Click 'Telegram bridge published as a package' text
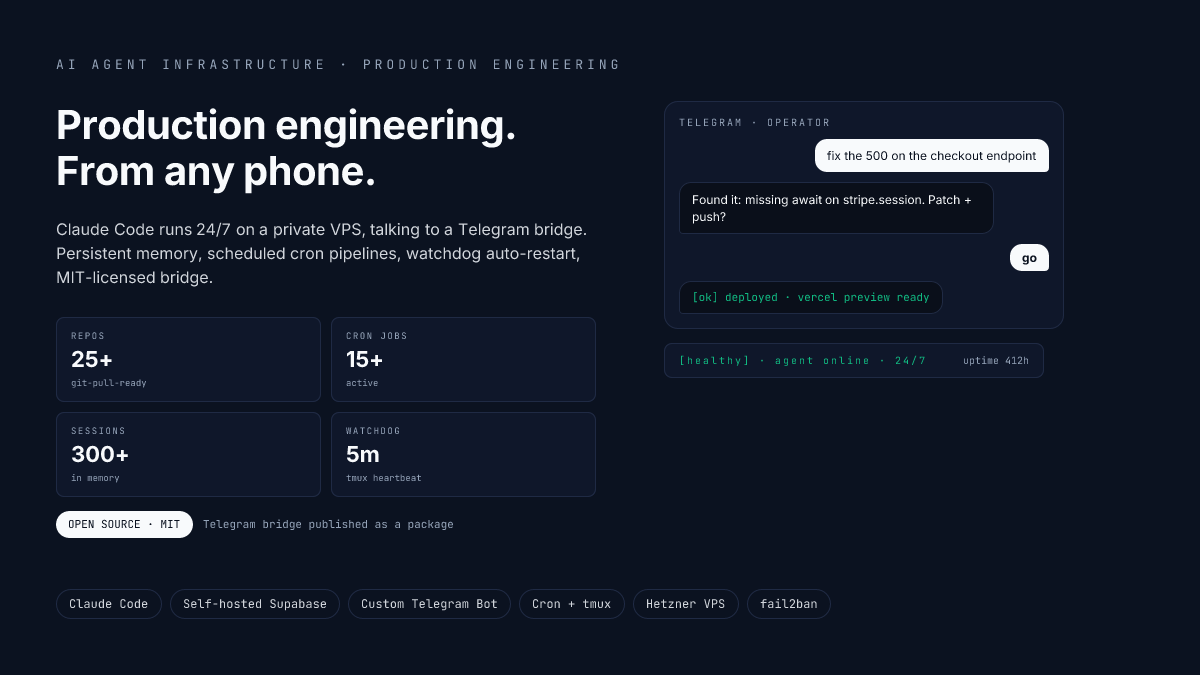1200x675 pixels. [x=328, y=525]
